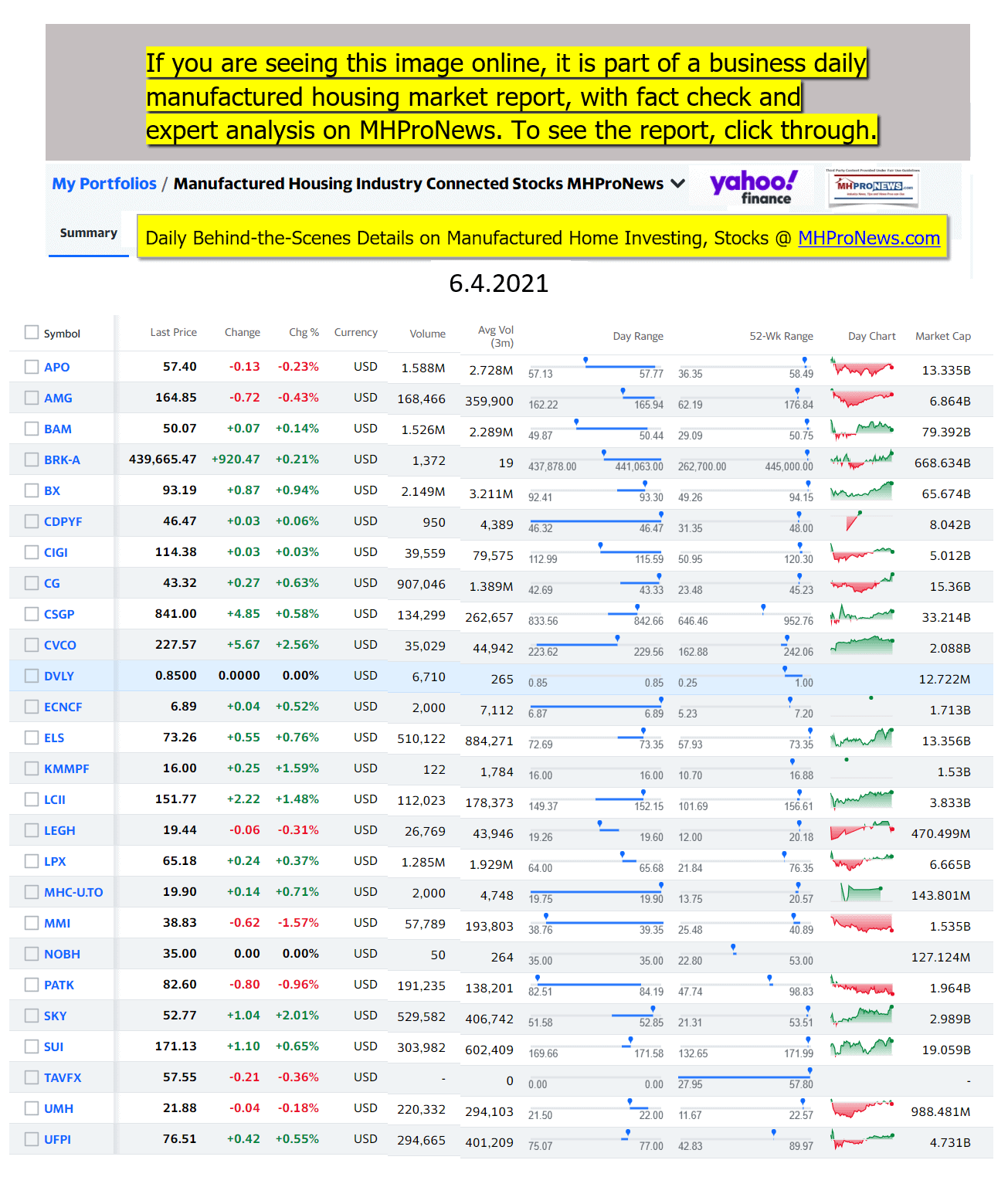Check the APO row checkbox

pyautogui.click(x=32, y=367)
